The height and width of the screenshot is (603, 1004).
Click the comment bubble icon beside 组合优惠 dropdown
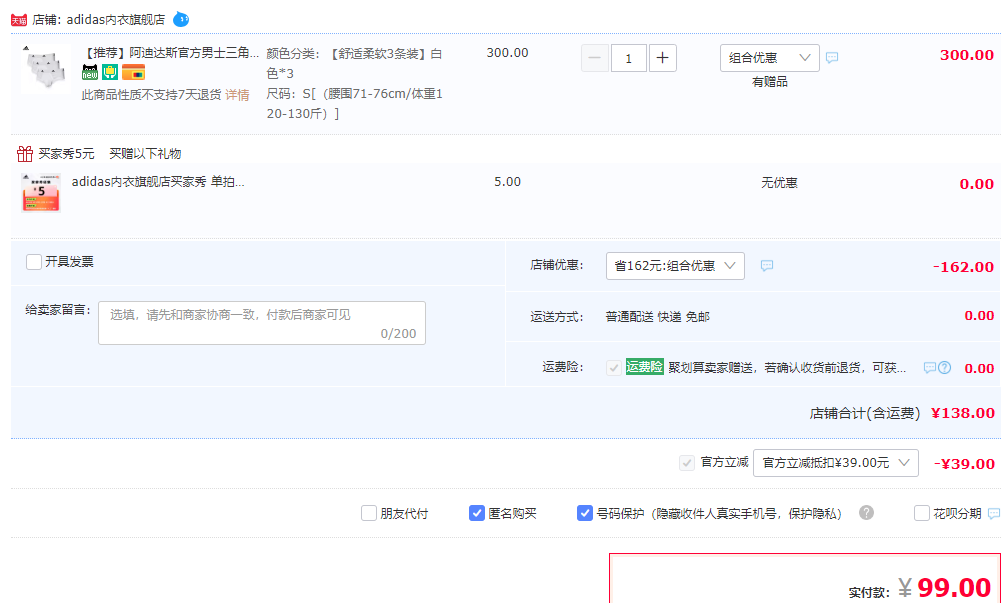(832, 58)
